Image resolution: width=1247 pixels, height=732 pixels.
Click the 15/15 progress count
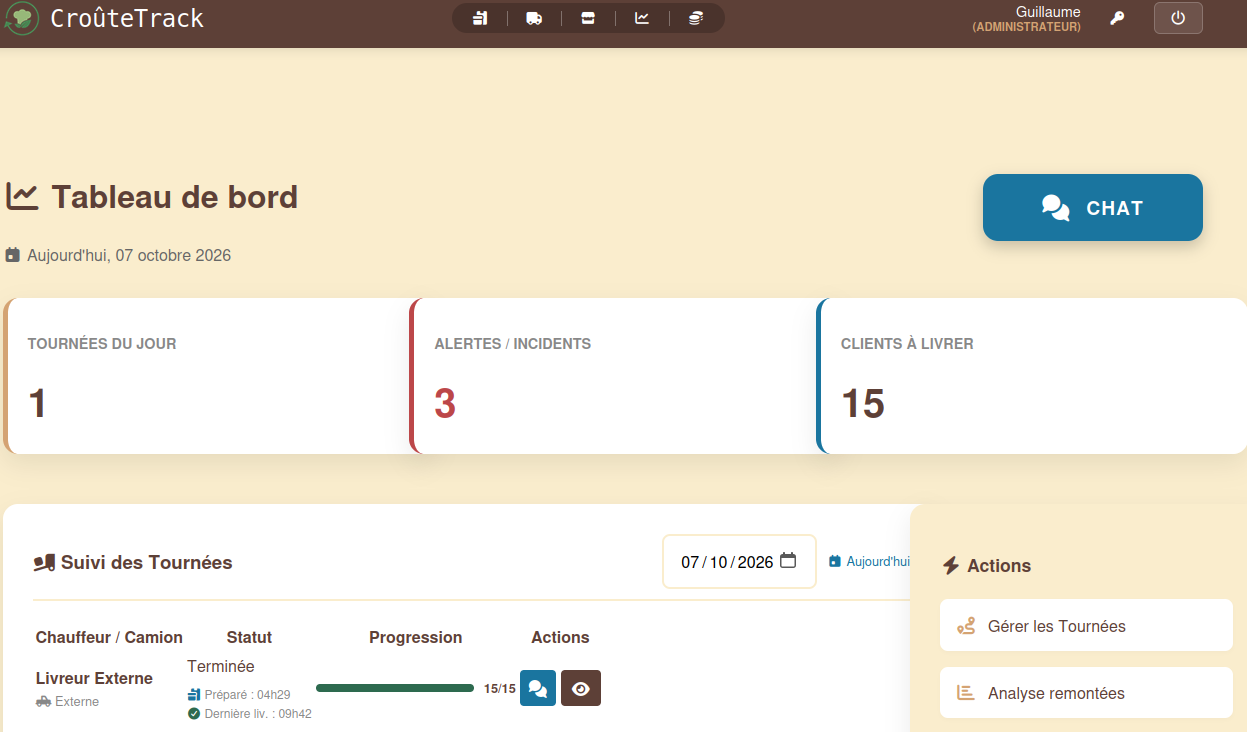point(500,689)
